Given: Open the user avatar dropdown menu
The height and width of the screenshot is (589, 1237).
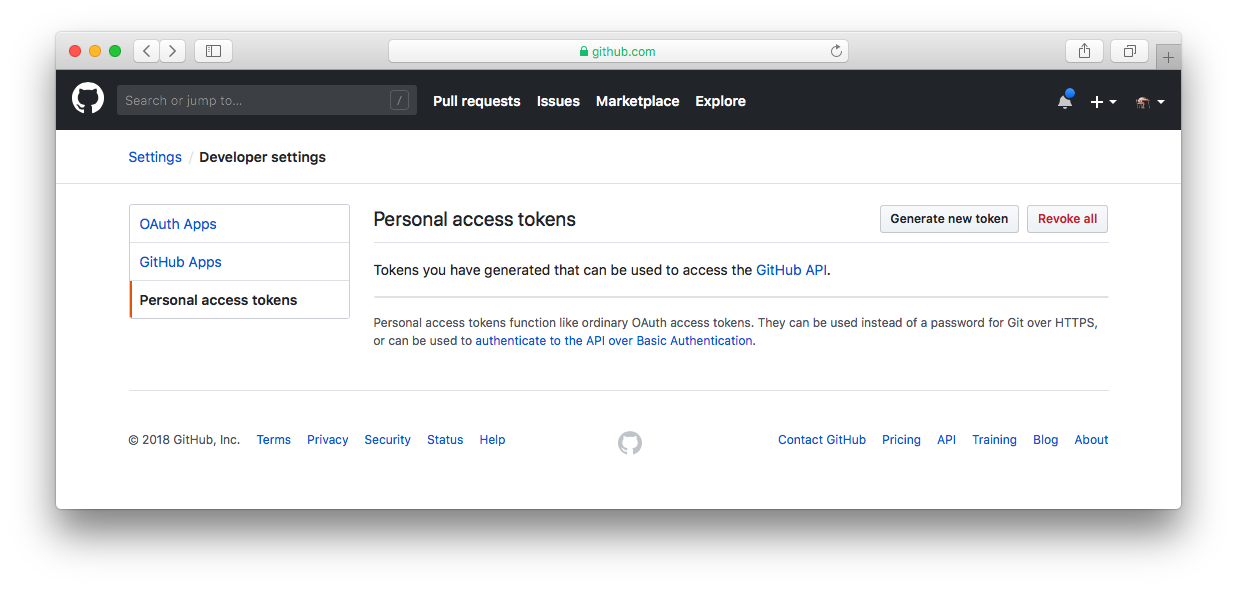Looking at the screenshot, I should [x=1150, y=102].
